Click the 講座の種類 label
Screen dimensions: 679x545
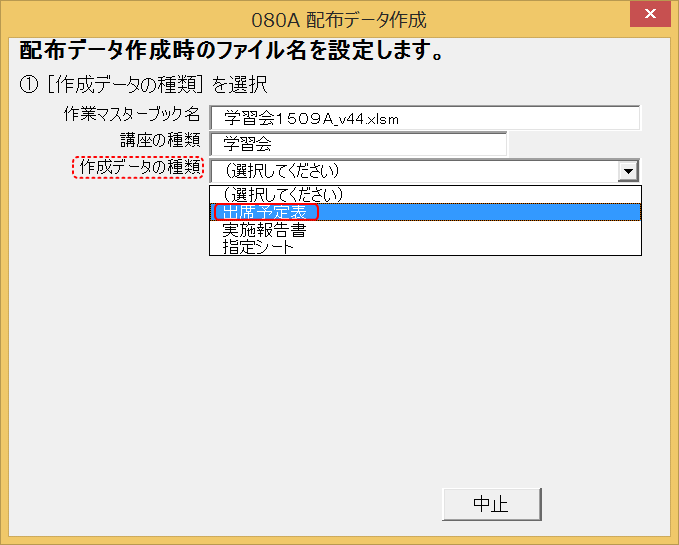click(x=160, y=141)
